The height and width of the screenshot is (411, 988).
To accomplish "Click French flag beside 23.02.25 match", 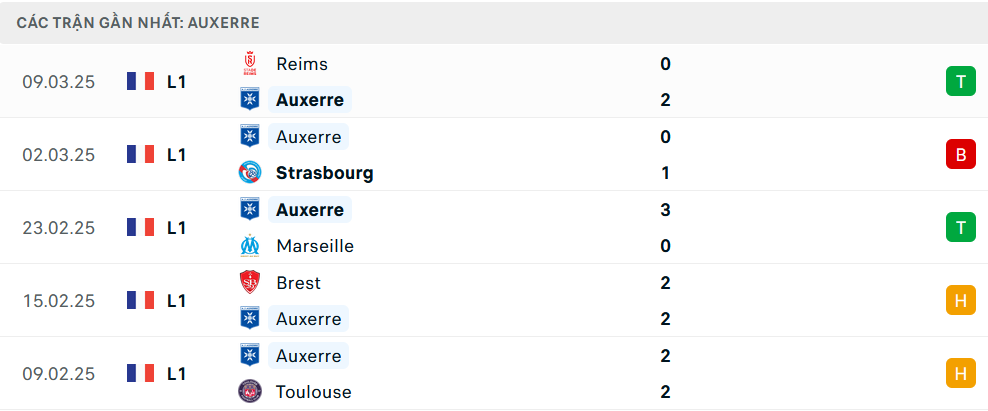I will [141, 228].
